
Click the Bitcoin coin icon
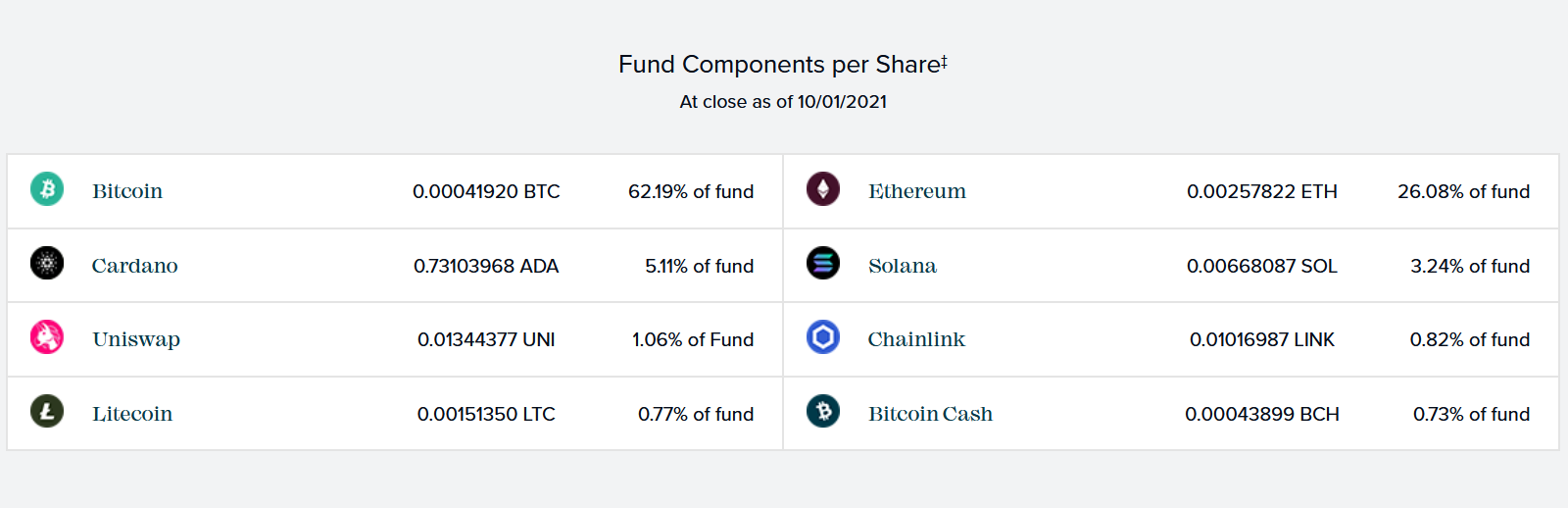coord(47,188)
